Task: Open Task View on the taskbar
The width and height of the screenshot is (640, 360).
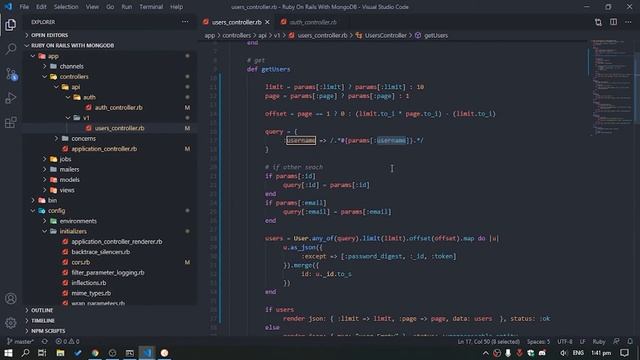Action: 42,353
